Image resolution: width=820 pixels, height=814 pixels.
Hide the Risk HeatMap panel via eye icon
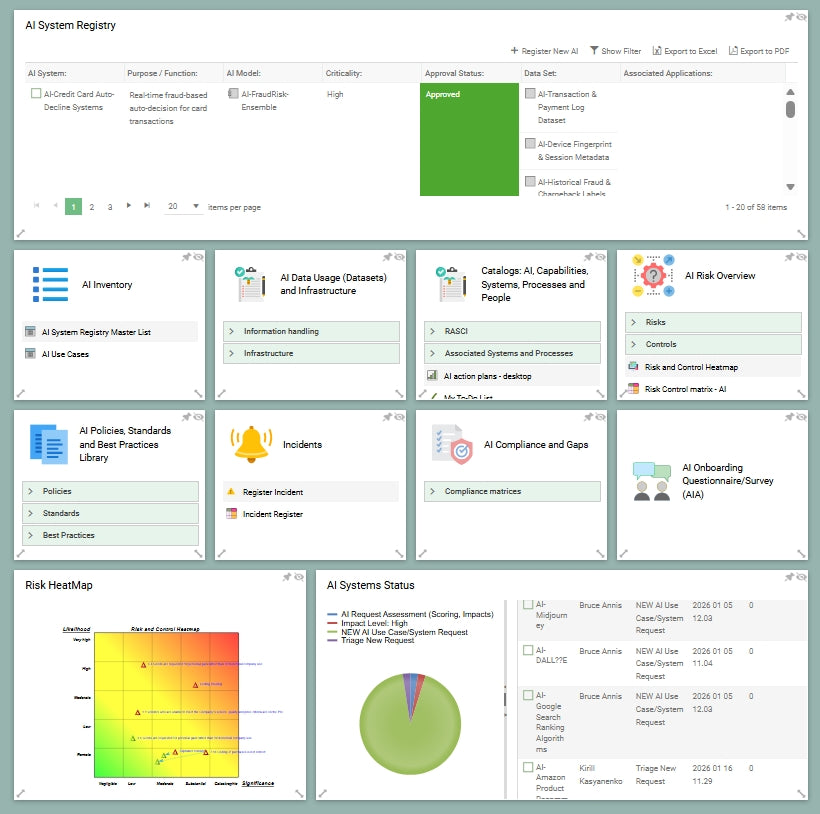tap(298, 577)
